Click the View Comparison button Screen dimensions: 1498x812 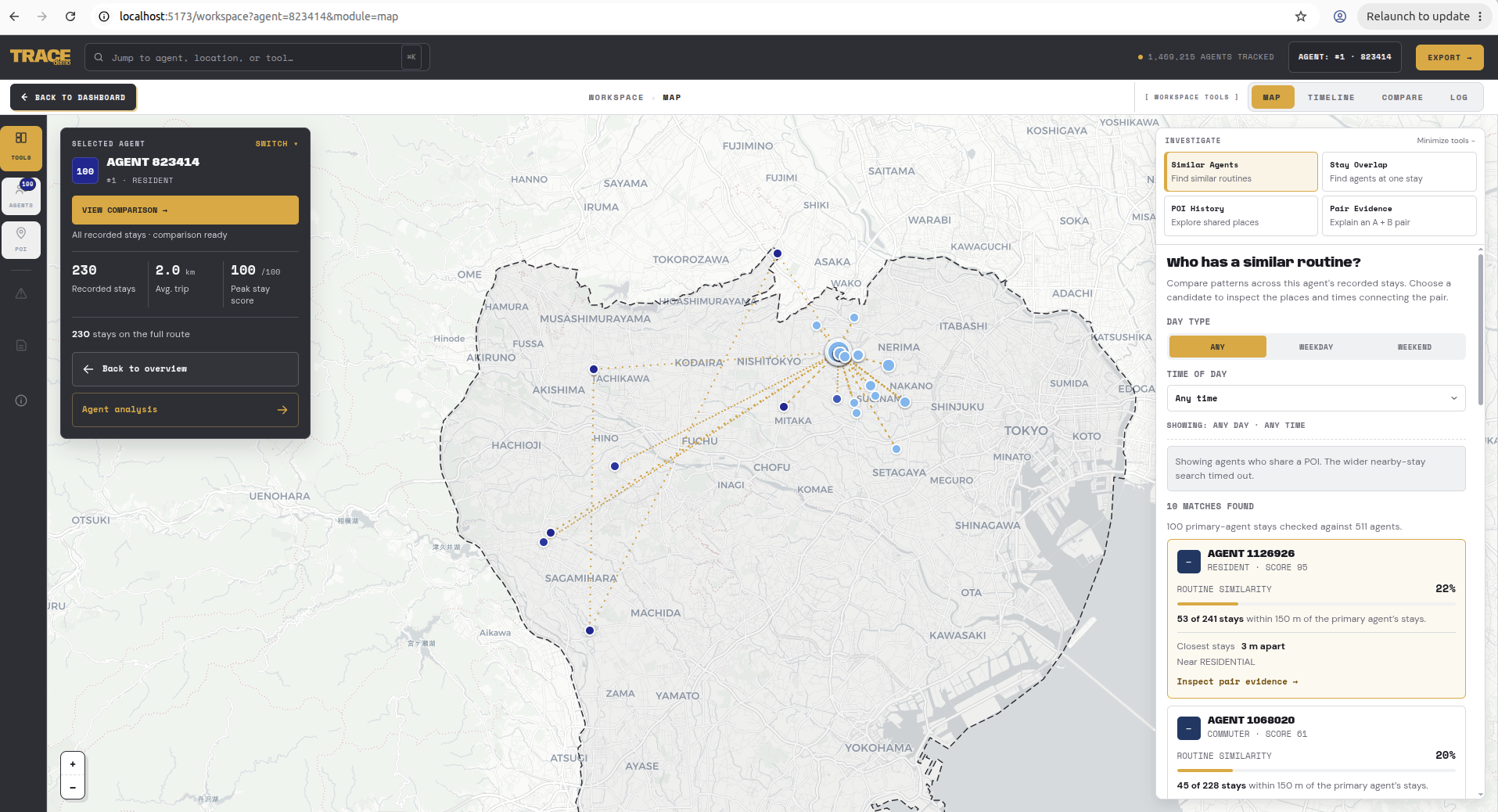pos(185,210)
